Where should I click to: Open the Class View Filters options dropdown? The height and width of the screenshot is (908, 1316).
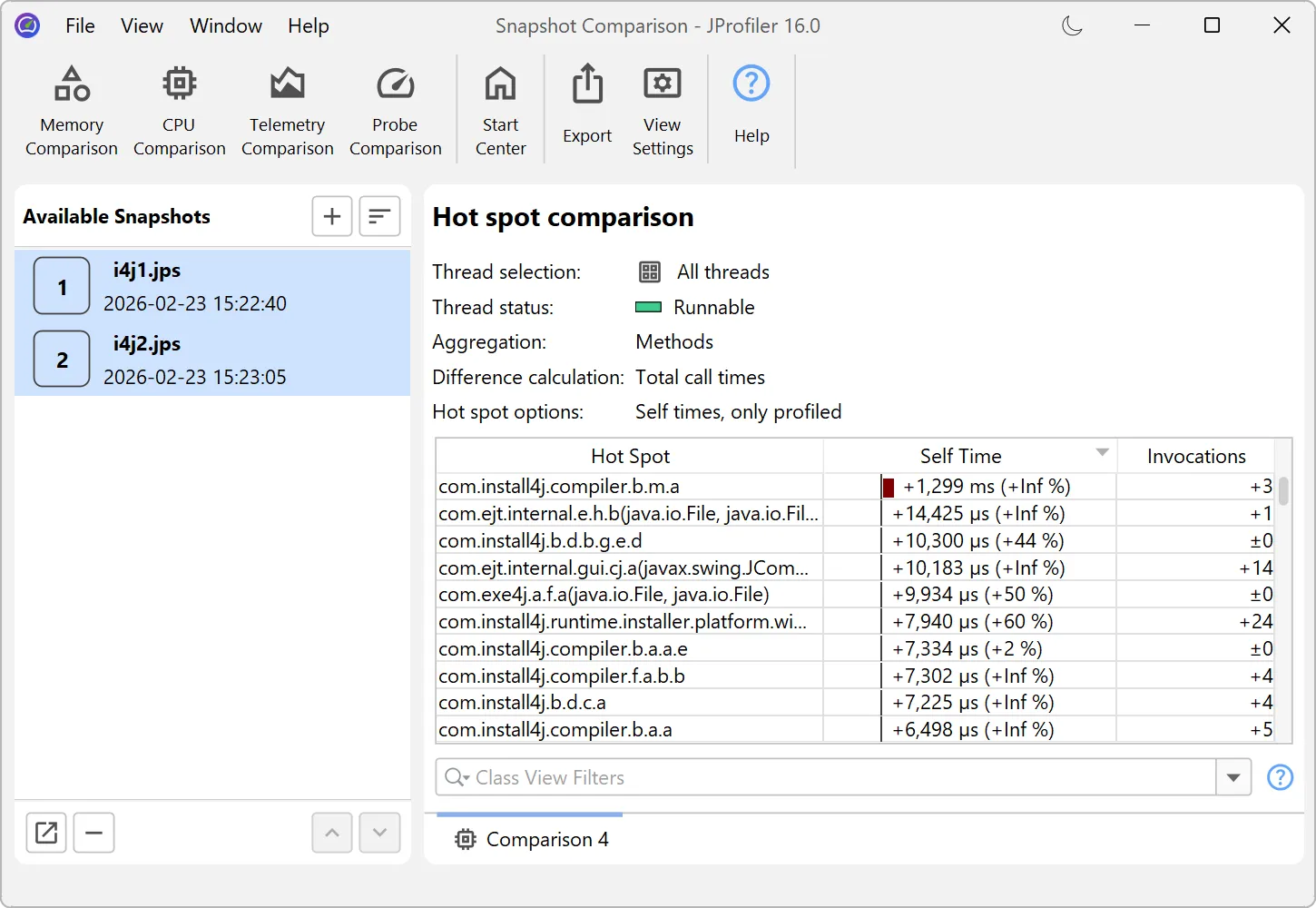[1233, 777]
